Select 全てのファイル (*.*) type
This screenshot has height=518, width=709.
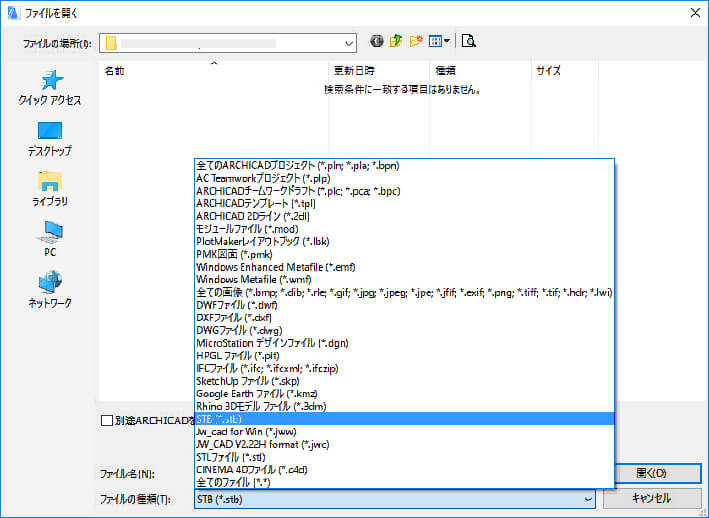coord(404,482)
